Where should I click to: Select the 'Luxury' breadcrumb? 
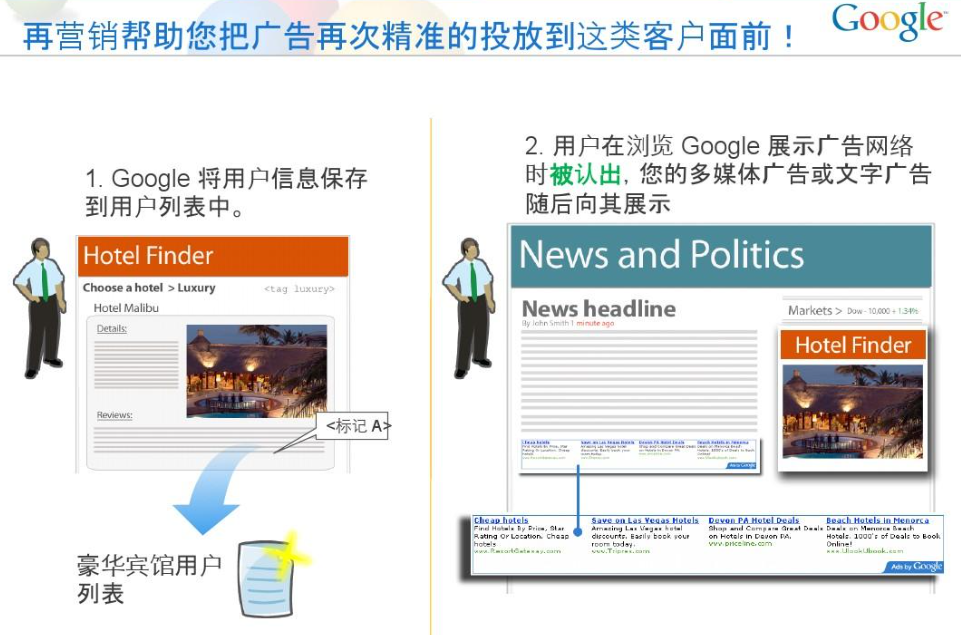pyautogui.click(x=196, y=287)
